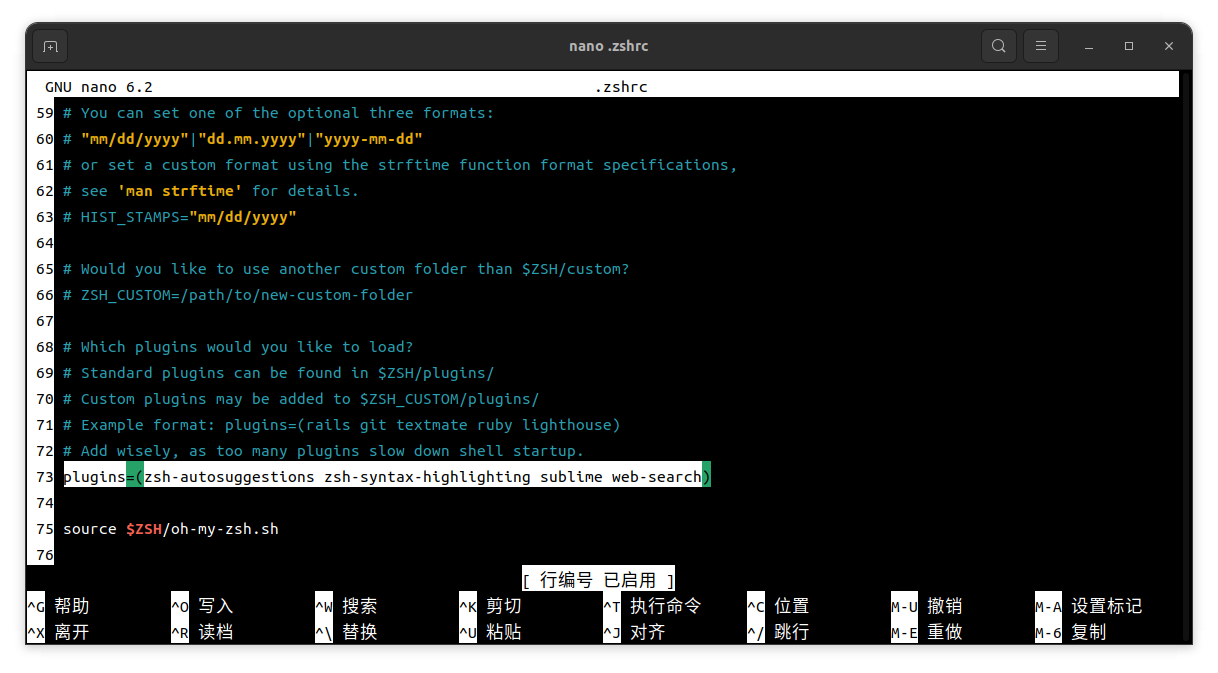
Task: Click the M-U 撤销 undo shortcut
Action: 927,606
